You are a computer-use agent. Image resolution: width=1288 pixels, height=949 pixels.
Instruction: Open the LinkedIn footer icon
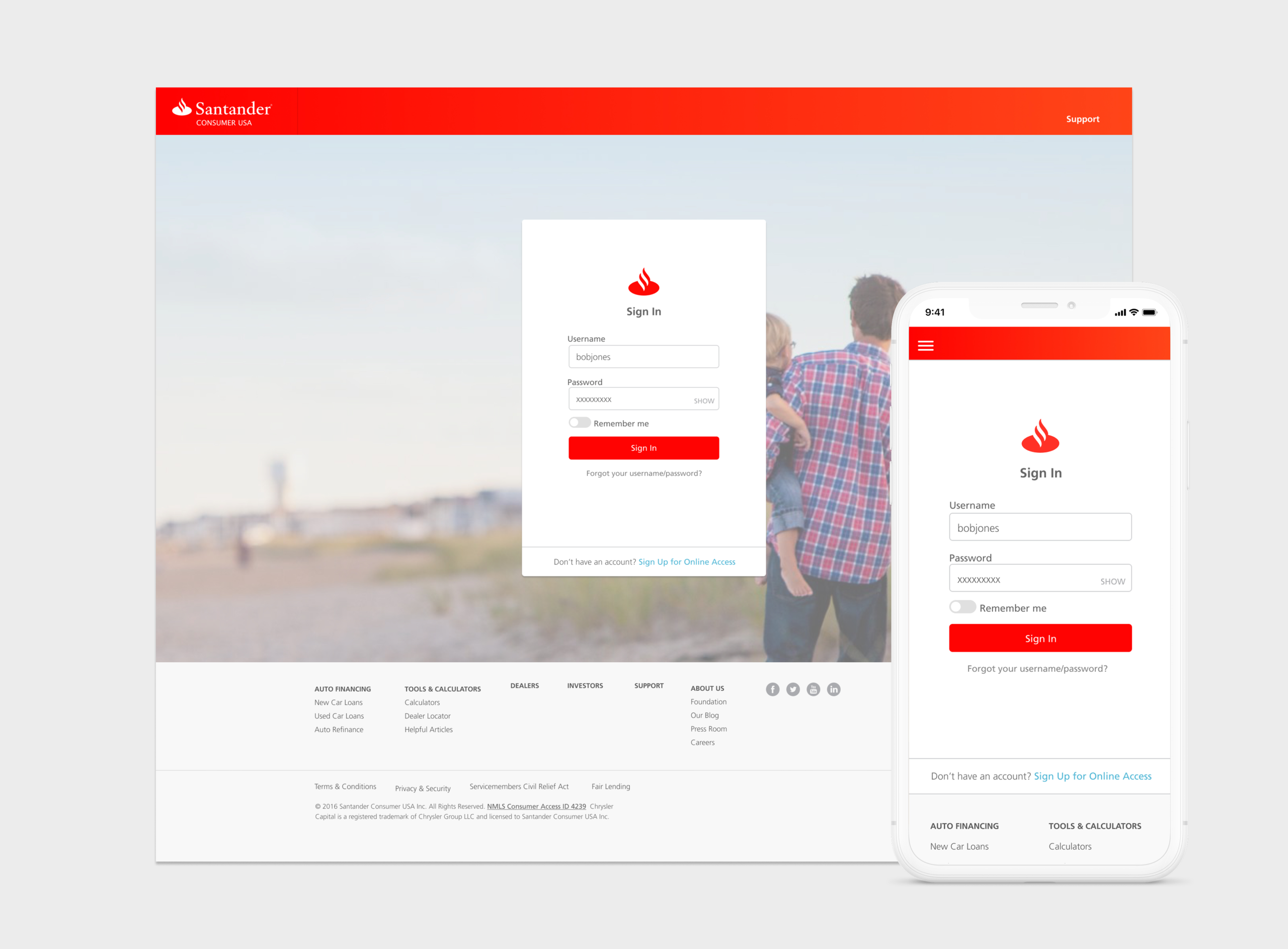pos(834,689)
